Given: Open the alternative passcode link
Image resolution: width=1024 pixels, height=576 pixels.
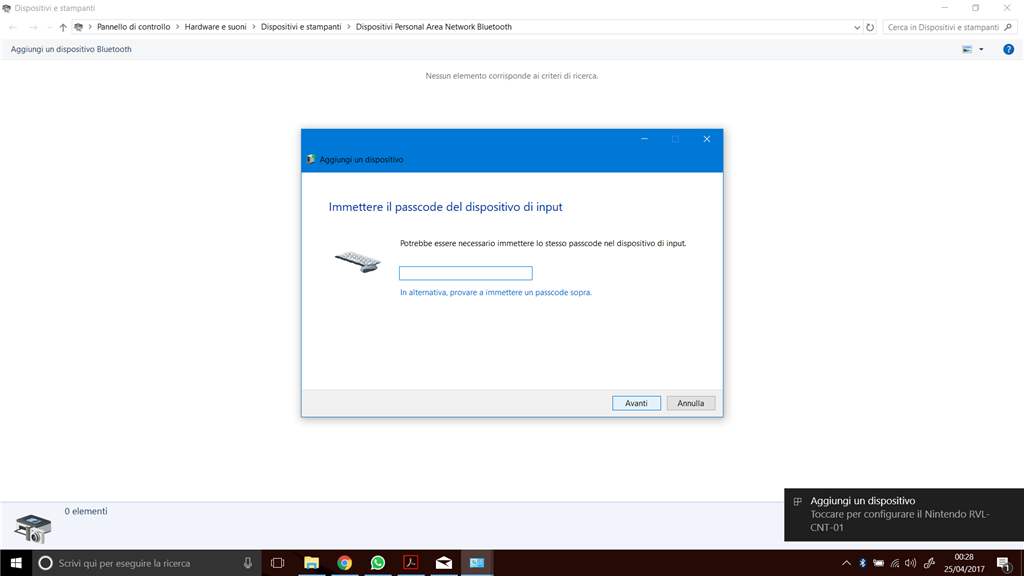Looking at the screenshot, I should pyautogui.click(x=496, y=292).
